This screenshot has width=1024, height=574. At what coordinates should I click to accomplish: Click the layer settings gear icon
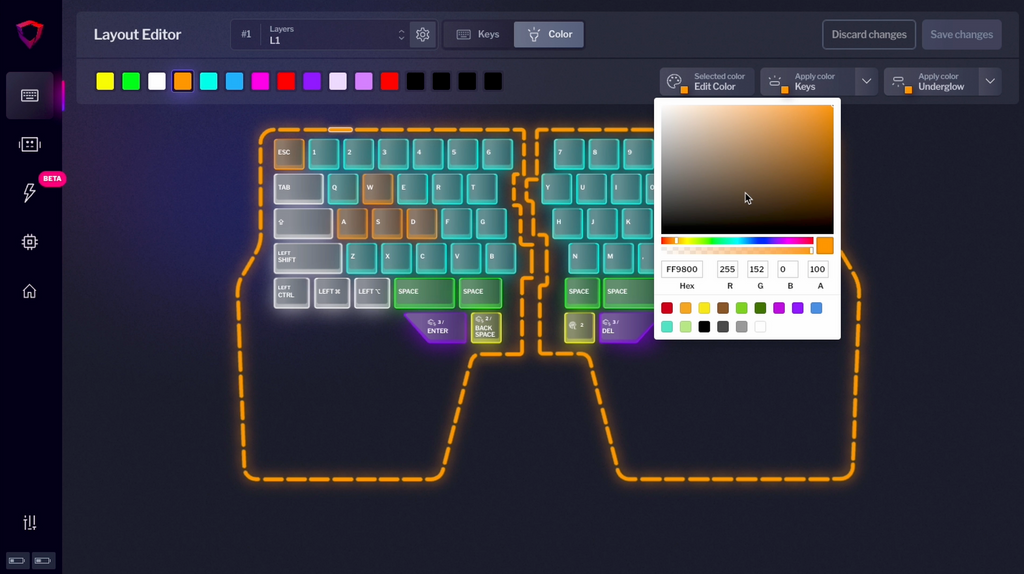(423, 35)
